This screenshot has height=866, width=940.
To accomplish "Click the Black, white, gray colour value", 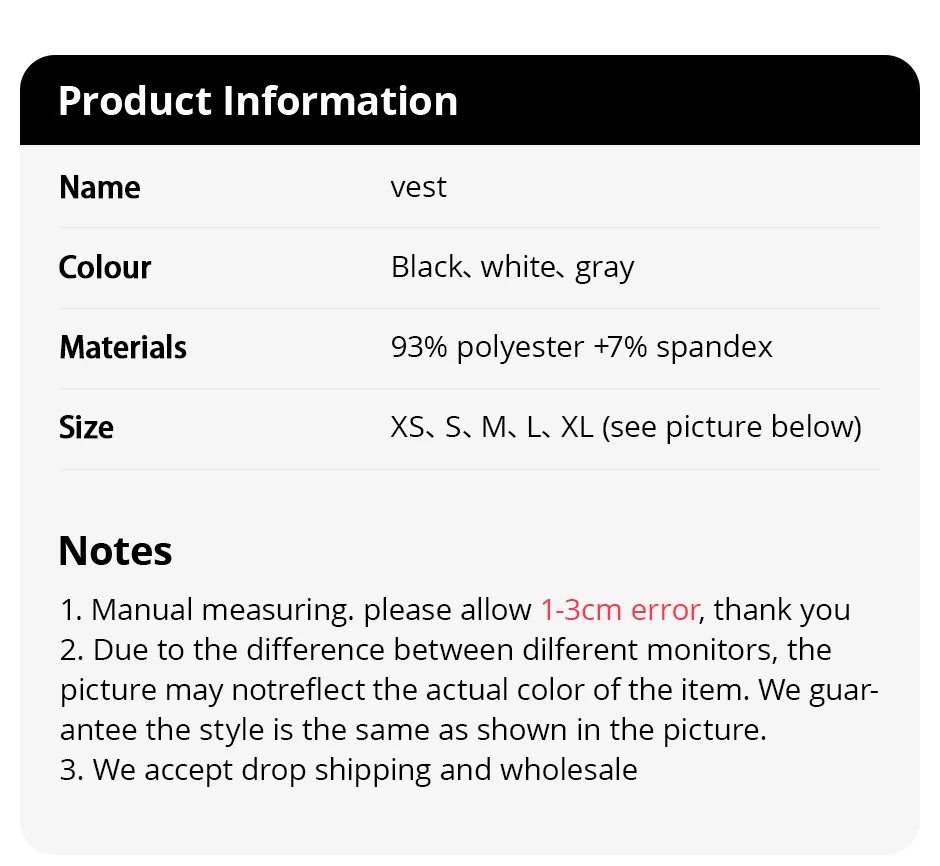I will pos(513,268).
